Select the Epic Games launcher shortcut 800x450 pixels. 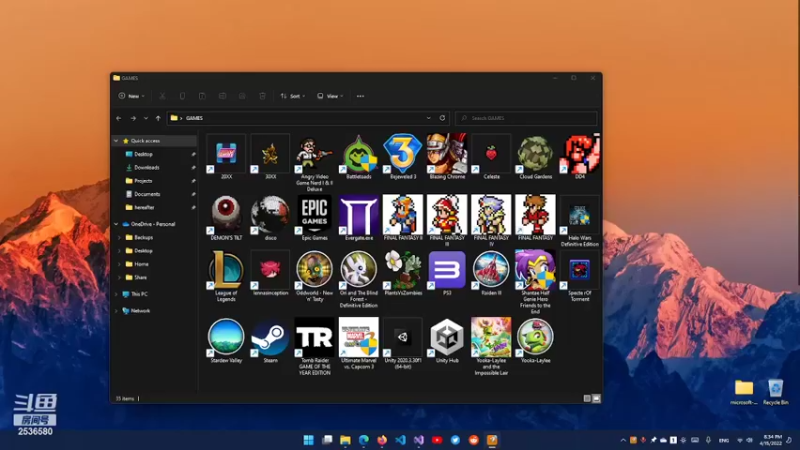click(314, 217)
